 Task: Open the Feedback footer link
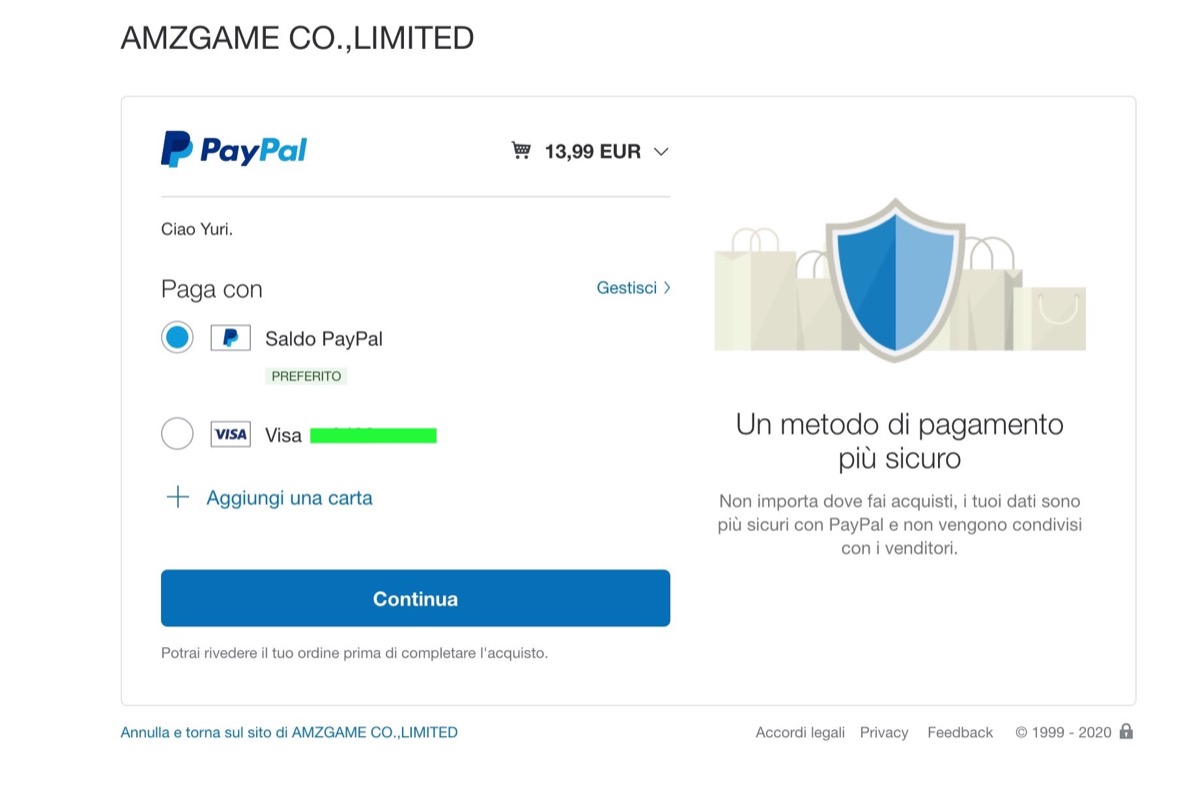click(960, 732)
